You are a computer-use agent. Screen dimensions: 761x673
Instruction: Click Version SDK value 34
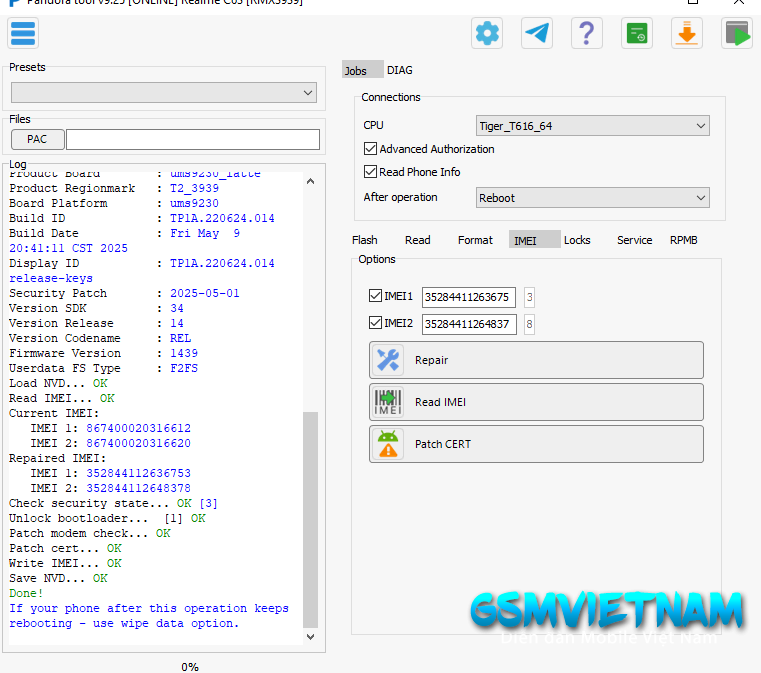177,308
